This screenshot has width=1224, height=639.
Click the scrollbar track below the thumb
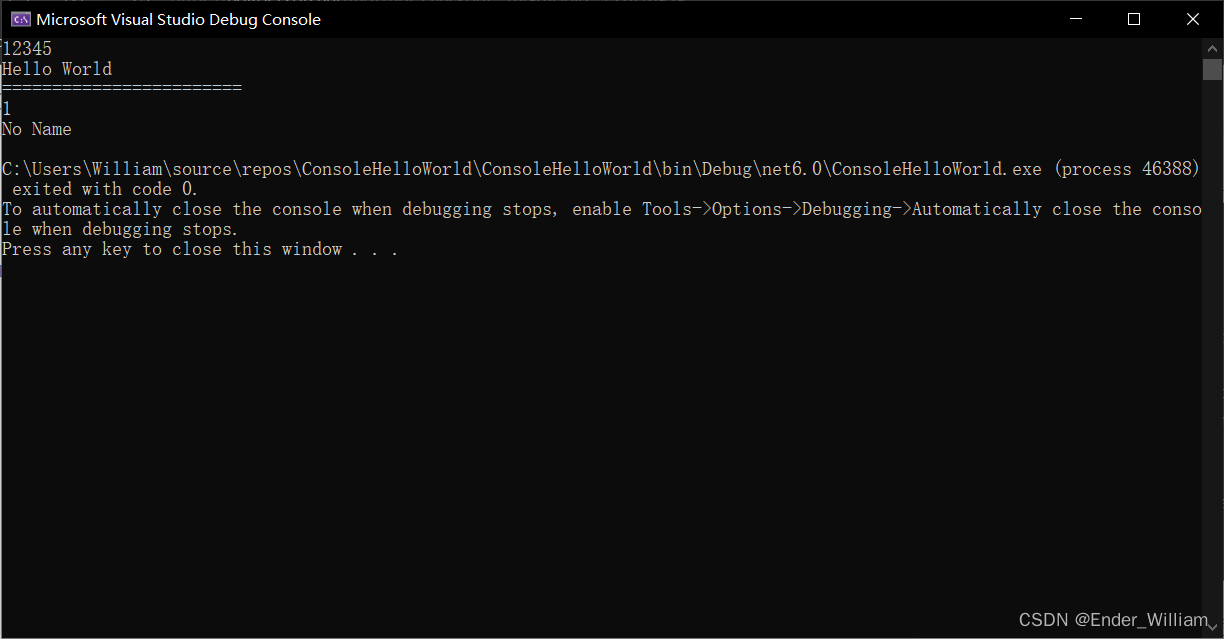pos(1212,350)
